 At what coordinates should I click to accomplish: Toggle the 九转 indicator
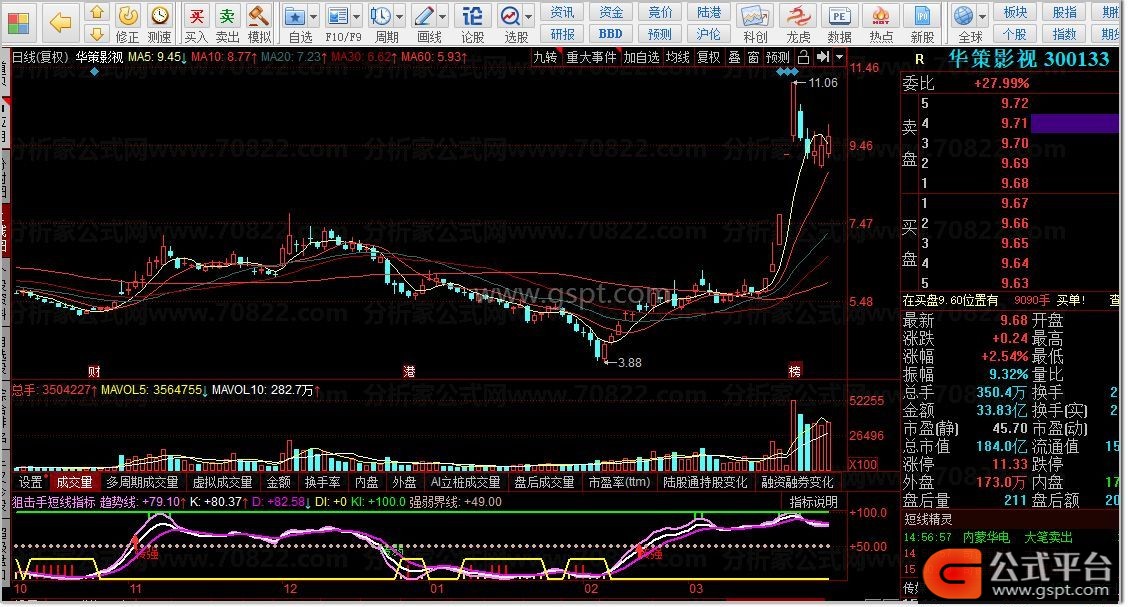545,57
